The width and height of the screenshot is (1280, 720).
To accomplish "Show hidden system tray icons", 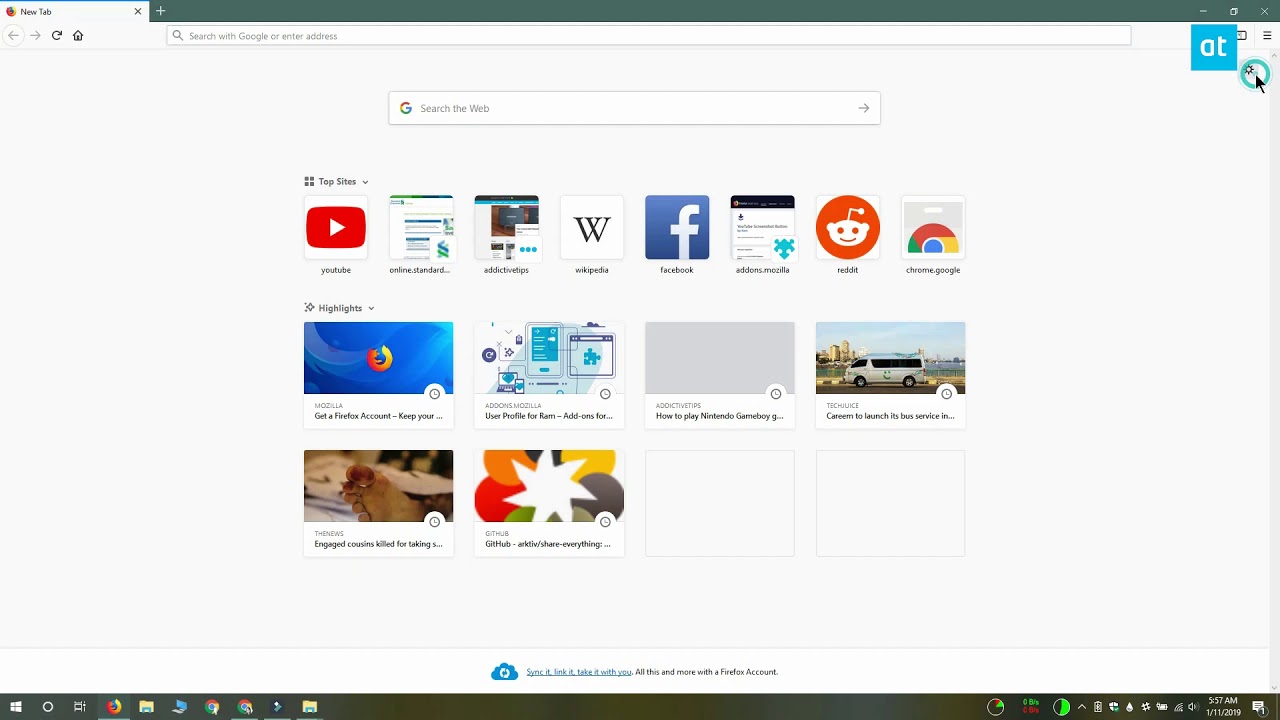I will coord(1081,707).
